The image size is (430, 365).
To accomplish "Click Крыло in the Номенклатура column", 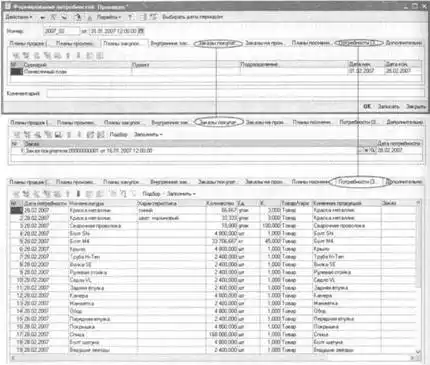I will 77,249.
